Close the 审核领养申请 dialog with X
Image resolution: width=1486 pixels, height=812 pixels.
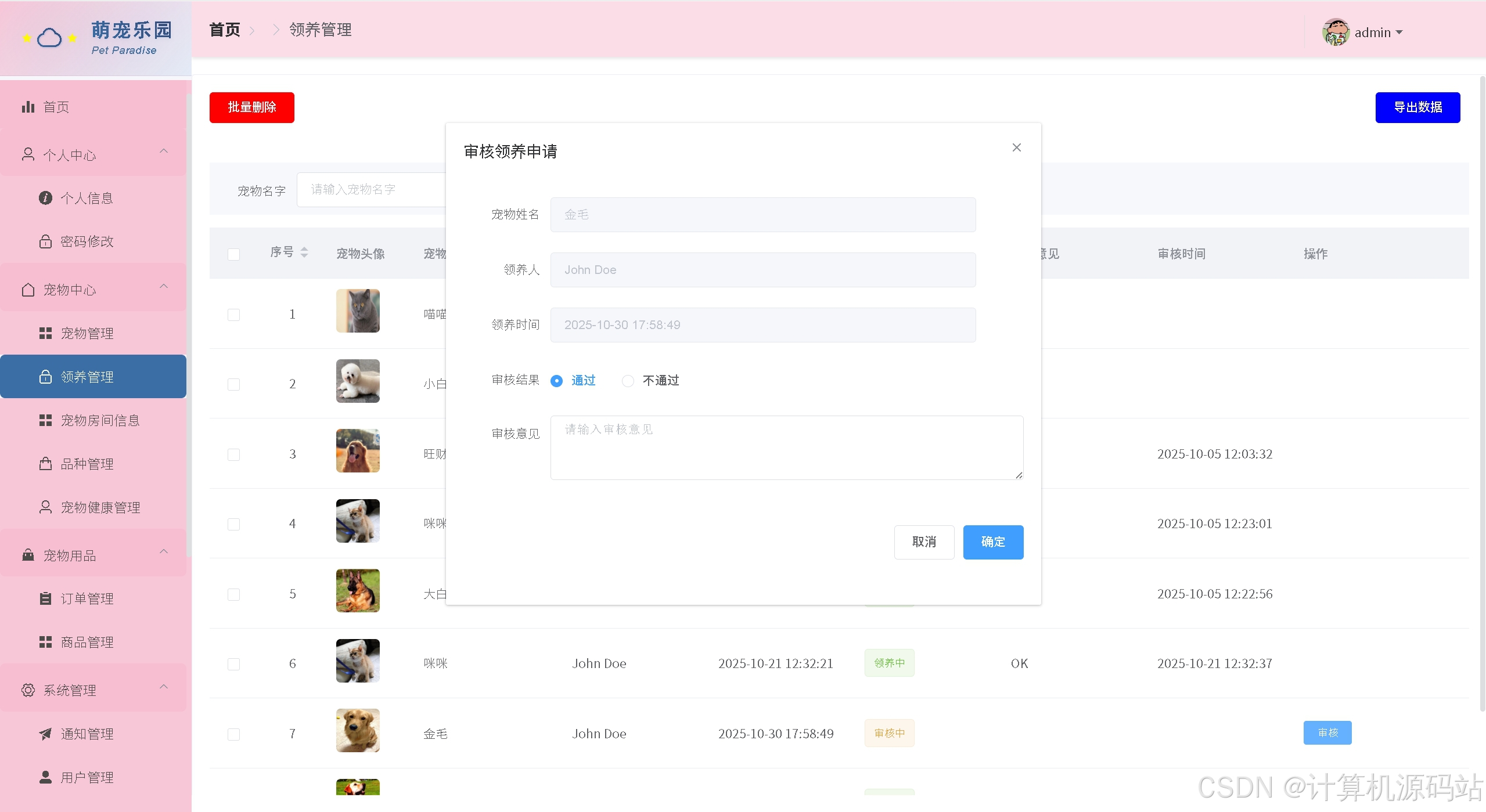(x=1016, y=147)
